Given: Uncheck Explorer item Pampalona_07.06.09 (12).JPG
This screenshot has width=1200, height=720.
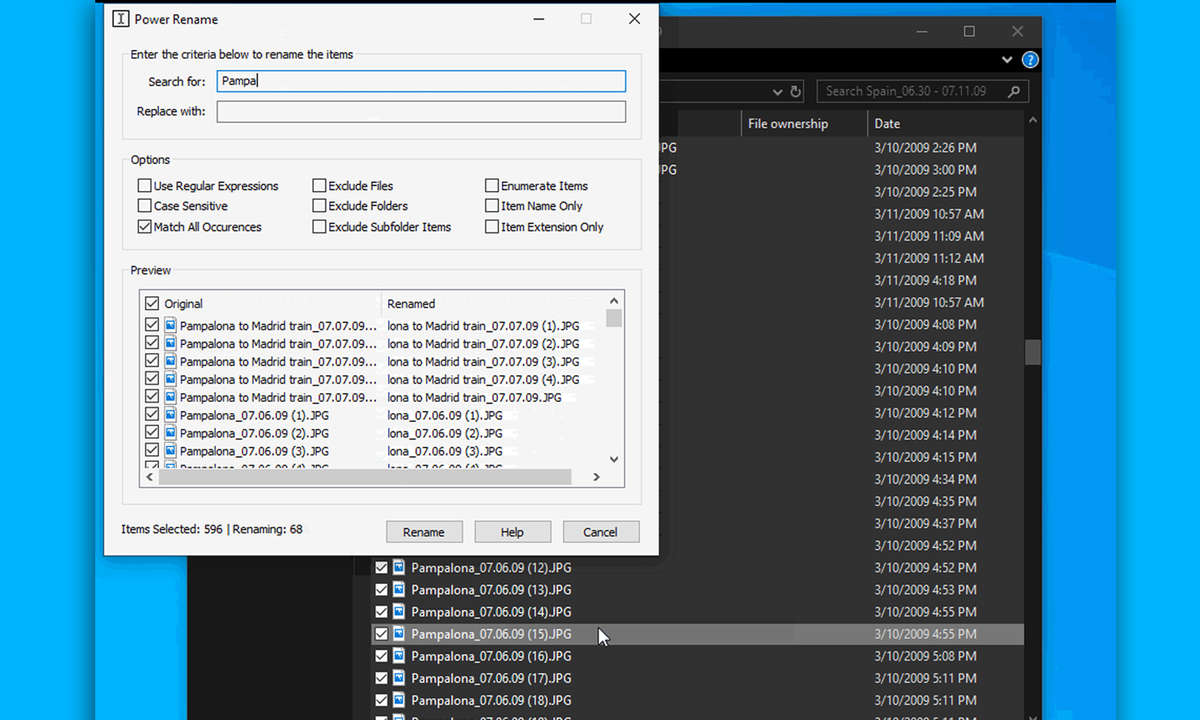Looking at the screenshot, I should pyautogui.click(x=381, y=568).
